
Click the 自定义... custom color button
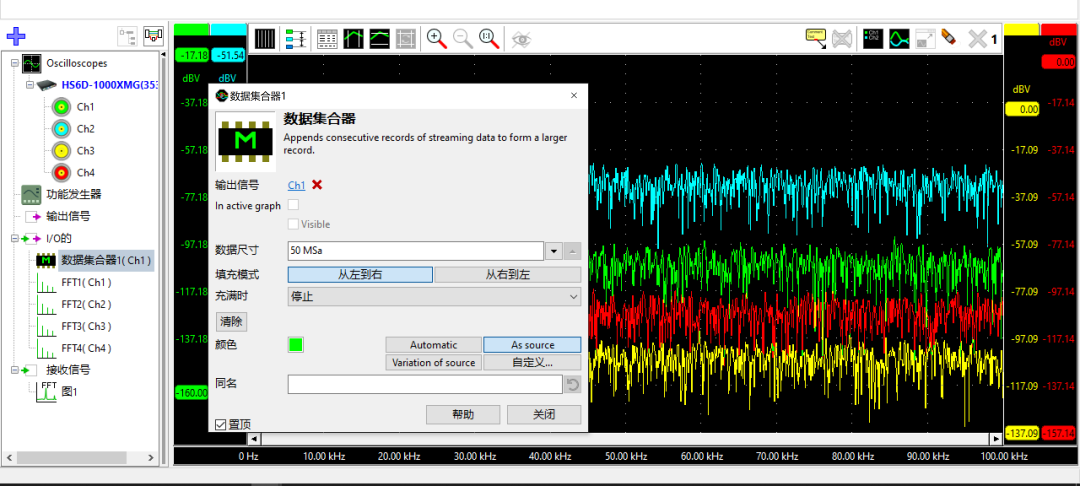532,362
